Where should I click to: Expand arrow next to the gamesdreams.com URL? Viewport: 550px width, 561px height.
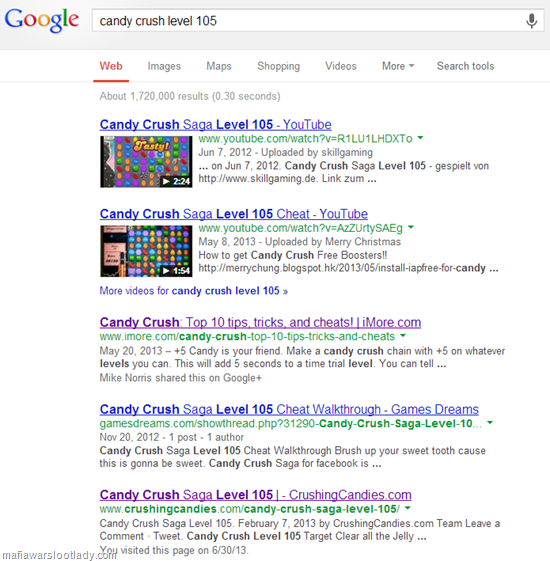490,423
